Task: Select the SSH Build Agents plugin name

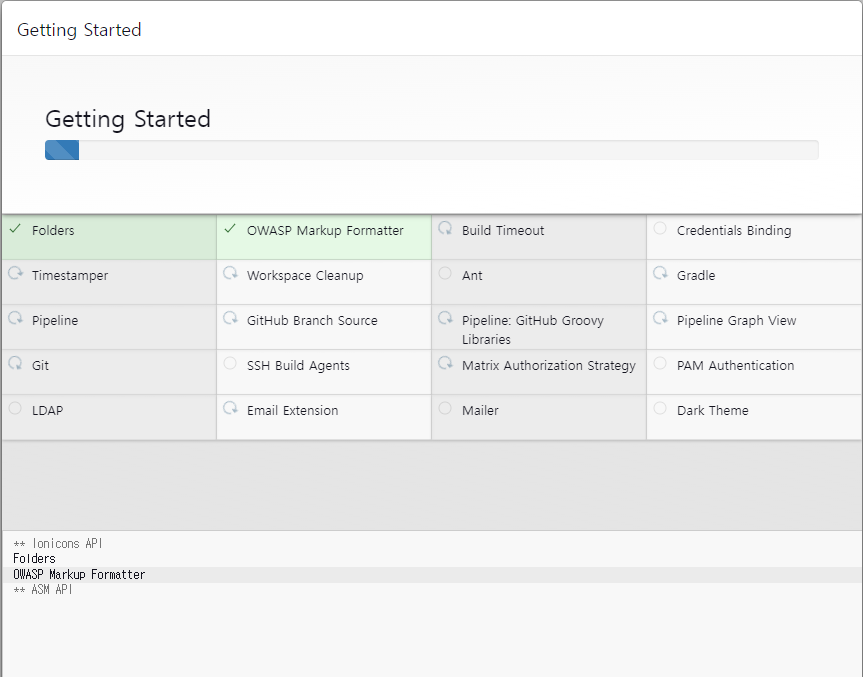Action: [x=298, y=365]
